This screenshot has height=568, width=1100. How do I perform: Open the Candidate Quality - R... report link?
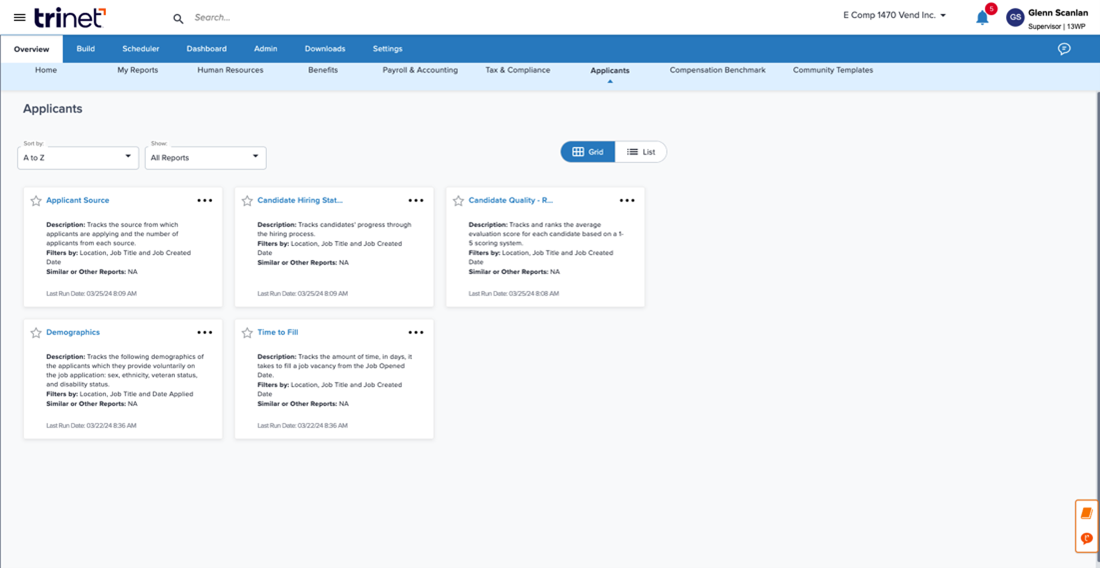click(511, 201)
